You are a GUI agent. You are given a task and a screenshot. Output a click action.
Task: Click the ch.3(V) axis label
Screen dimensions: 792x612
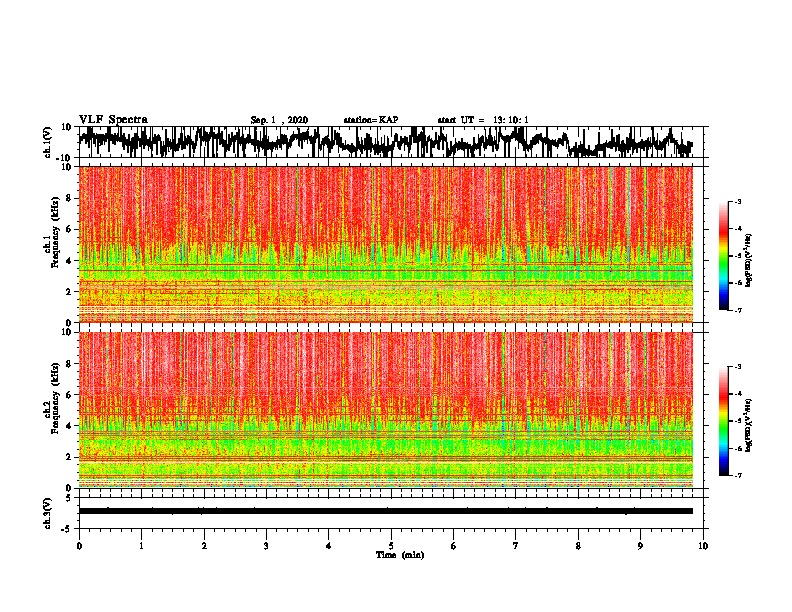click(47, 513)
